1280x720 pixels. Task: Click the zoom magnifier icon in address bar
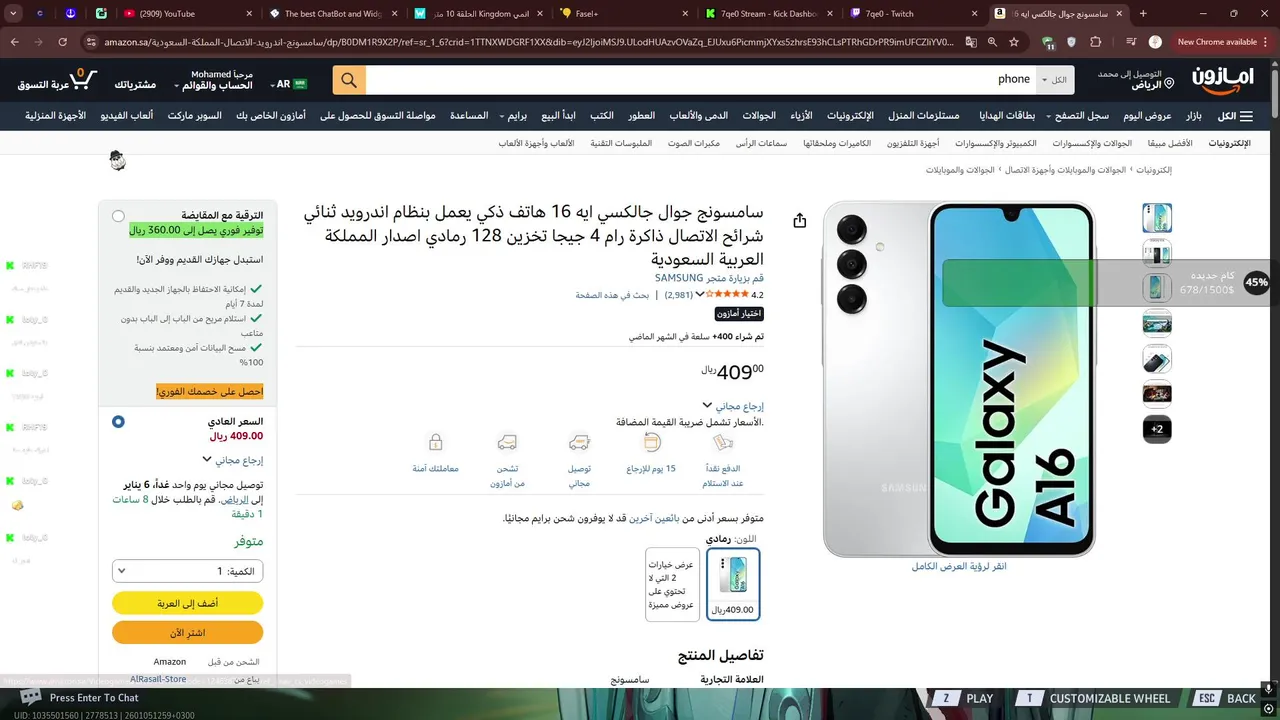(992, 42)
